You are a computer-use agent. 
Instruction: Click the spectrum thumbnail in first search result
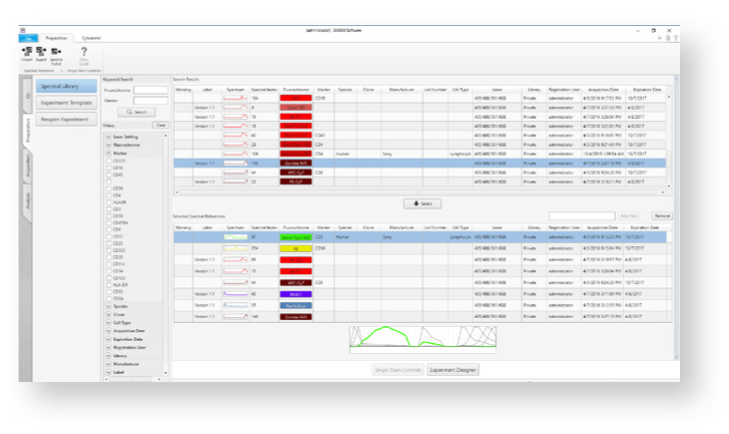click(236, 98)
